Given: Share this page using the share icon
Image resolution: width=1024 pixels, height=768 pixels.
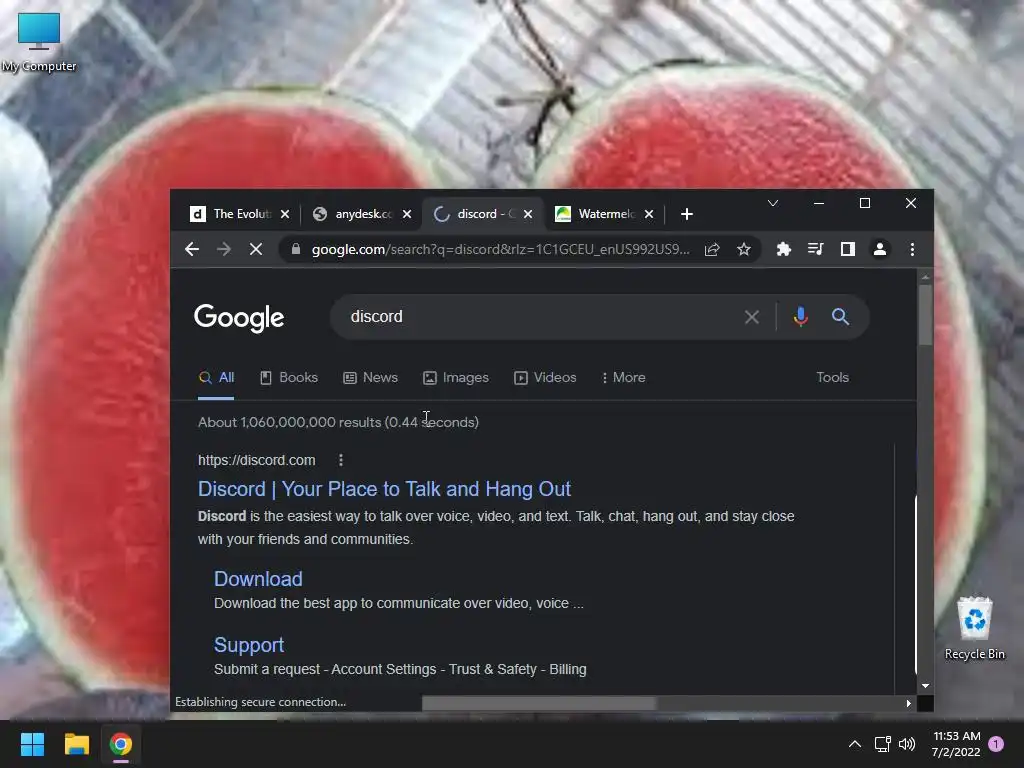Looking at the screenshot, I should tap(712, 249).
